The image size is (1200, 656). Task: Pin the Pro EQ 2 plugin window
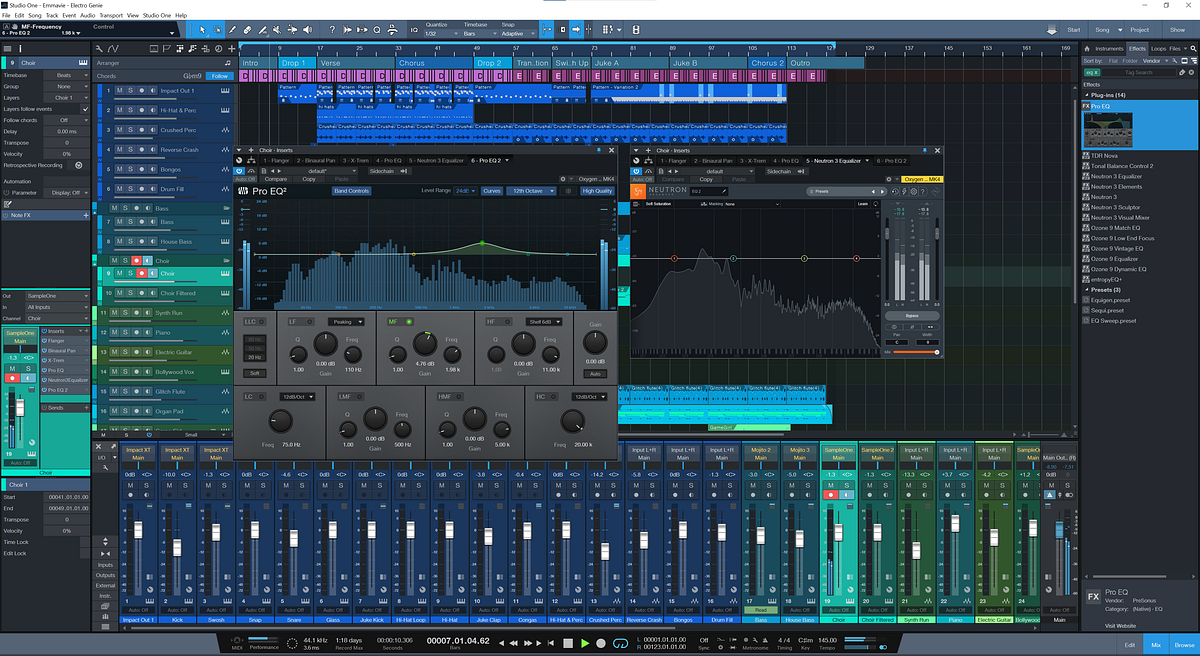point(598,150)
